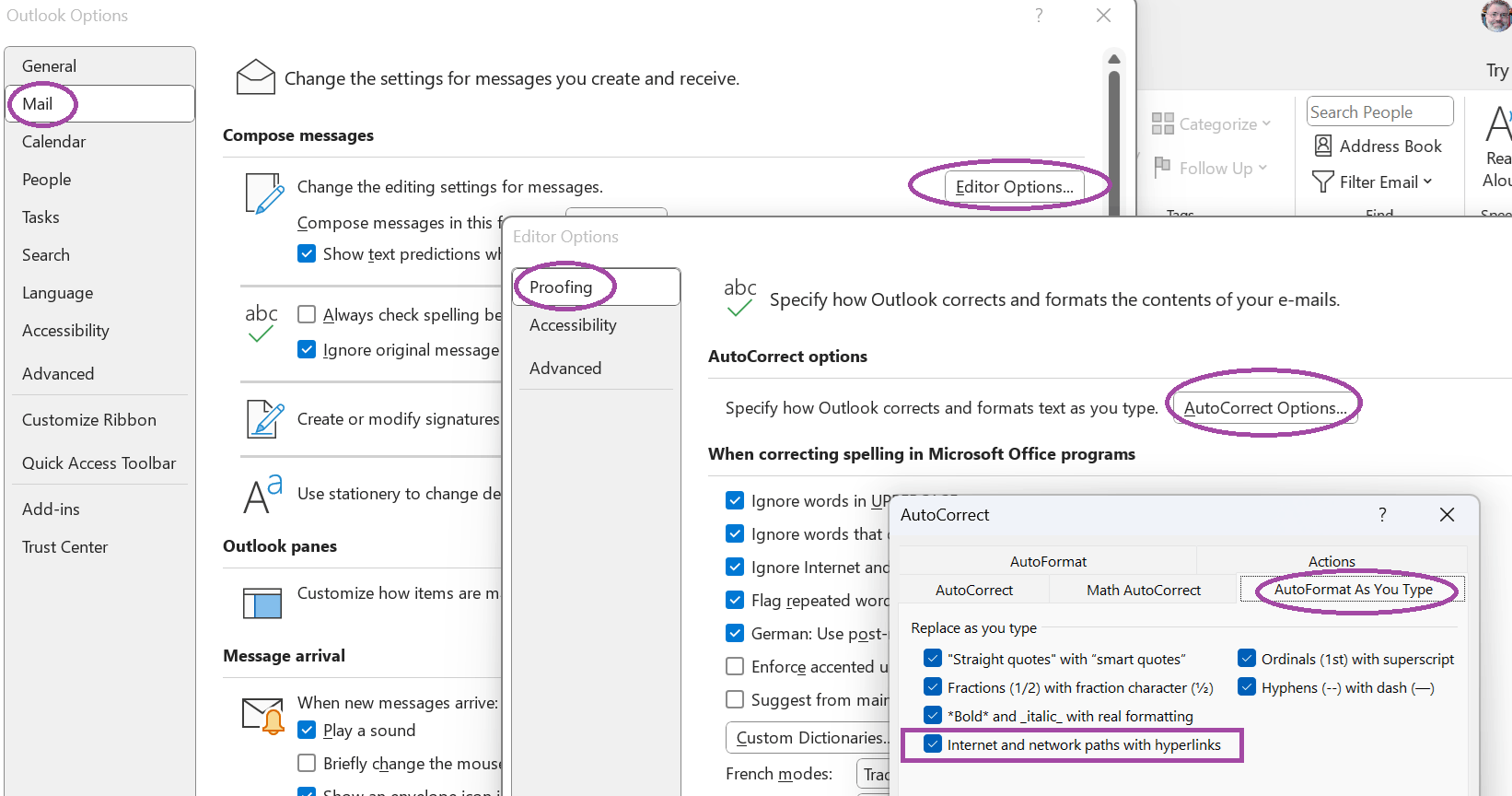This screenshot has width=1512, height=796.
Task: Expand the Follow Up dropdown
Action: 1262,168
